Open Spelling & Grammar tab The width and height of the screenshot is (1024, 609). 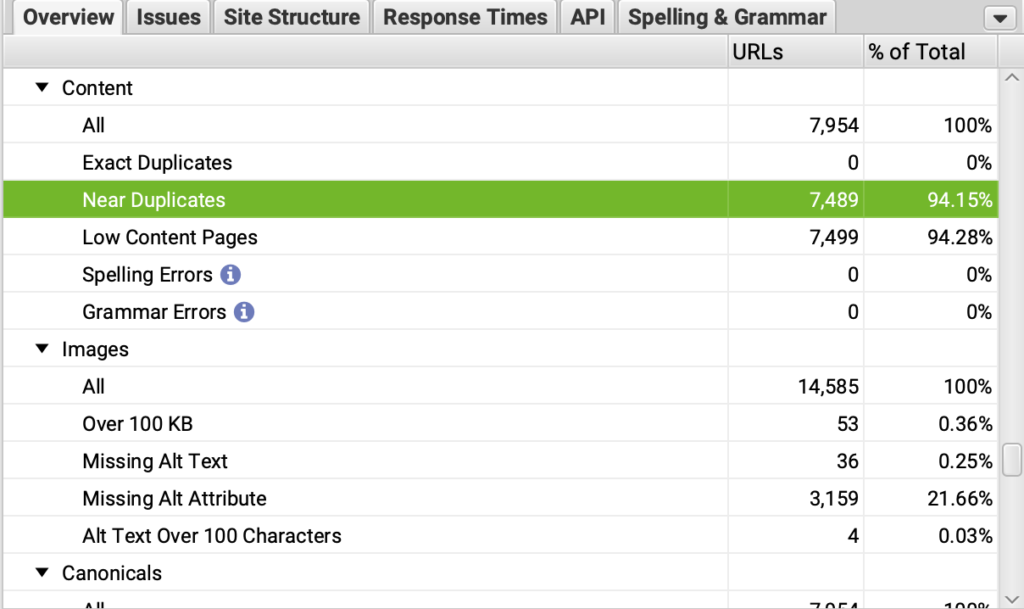(727, 17)
